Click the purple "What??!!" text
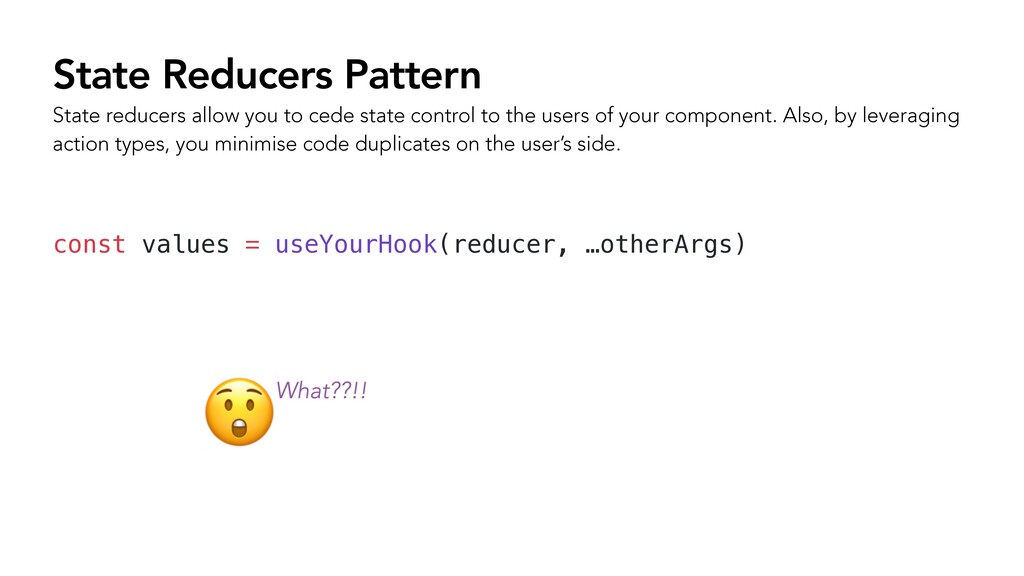Viewport: 1024px width, 576px height. coord(321,391)
